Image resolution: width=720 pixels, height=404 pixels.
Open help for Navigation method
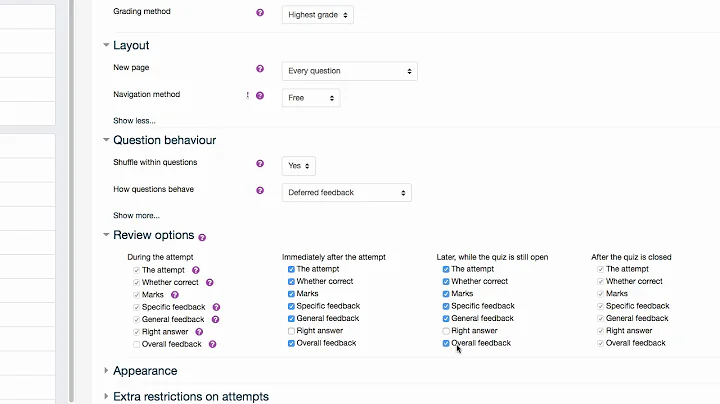(x=260, y=96)
